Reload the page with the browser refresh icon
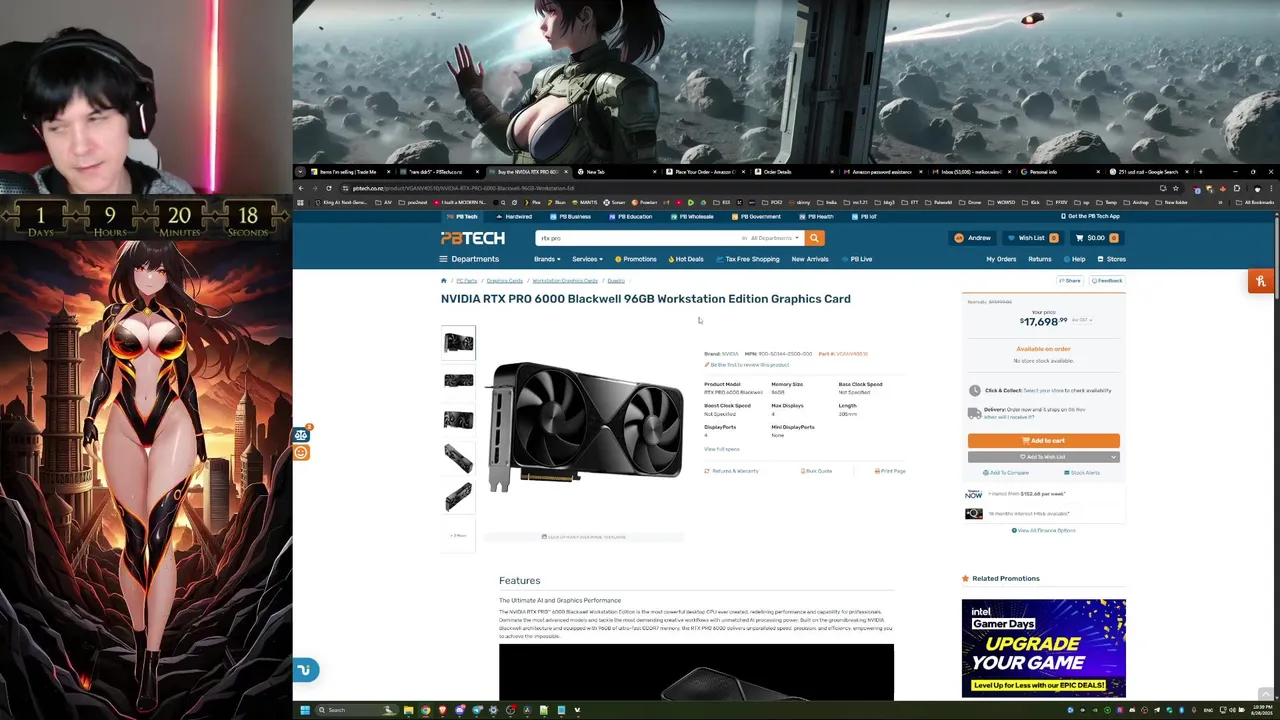 pos(328,188)
